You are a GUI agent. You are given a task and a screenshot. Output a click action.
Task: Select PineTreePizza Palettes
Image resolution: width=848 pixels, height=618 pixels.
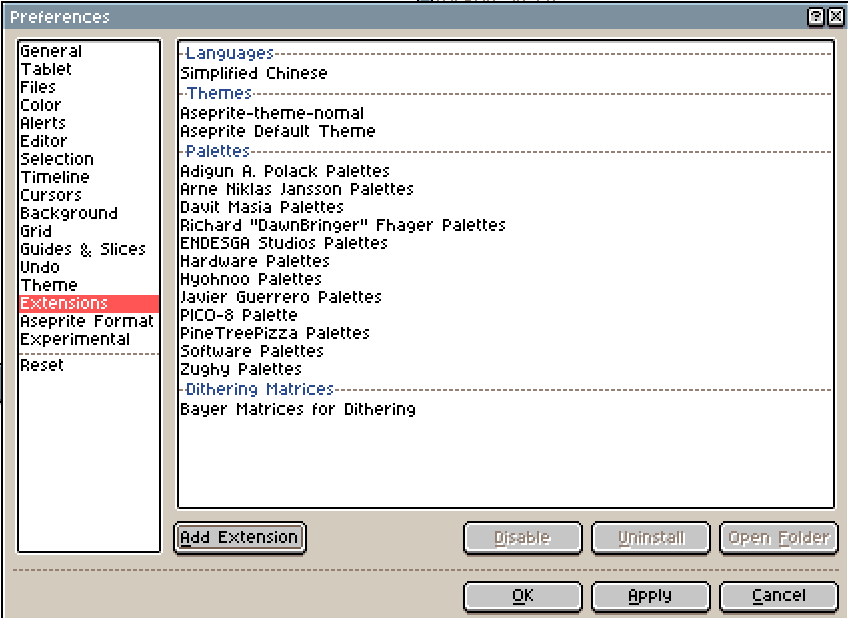(506, 333)
